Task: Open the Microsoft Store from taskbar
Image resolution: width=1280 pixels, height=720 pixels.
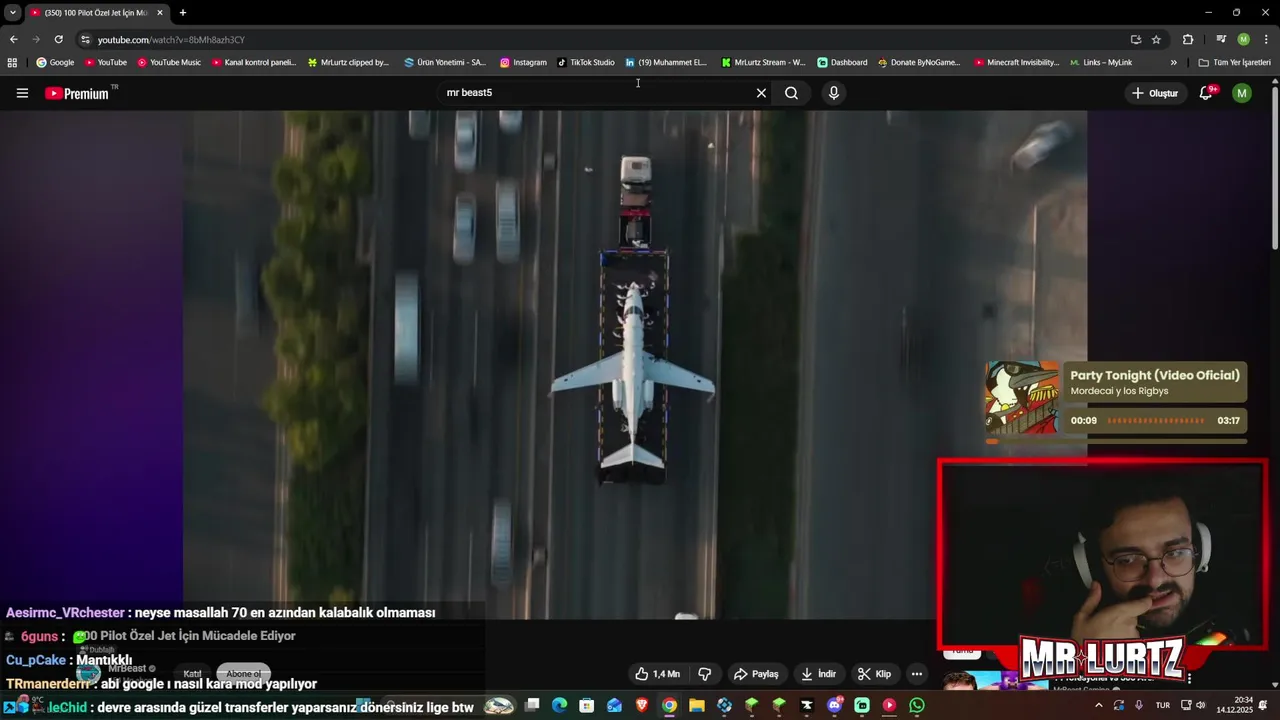Action: tap(587, 706)
